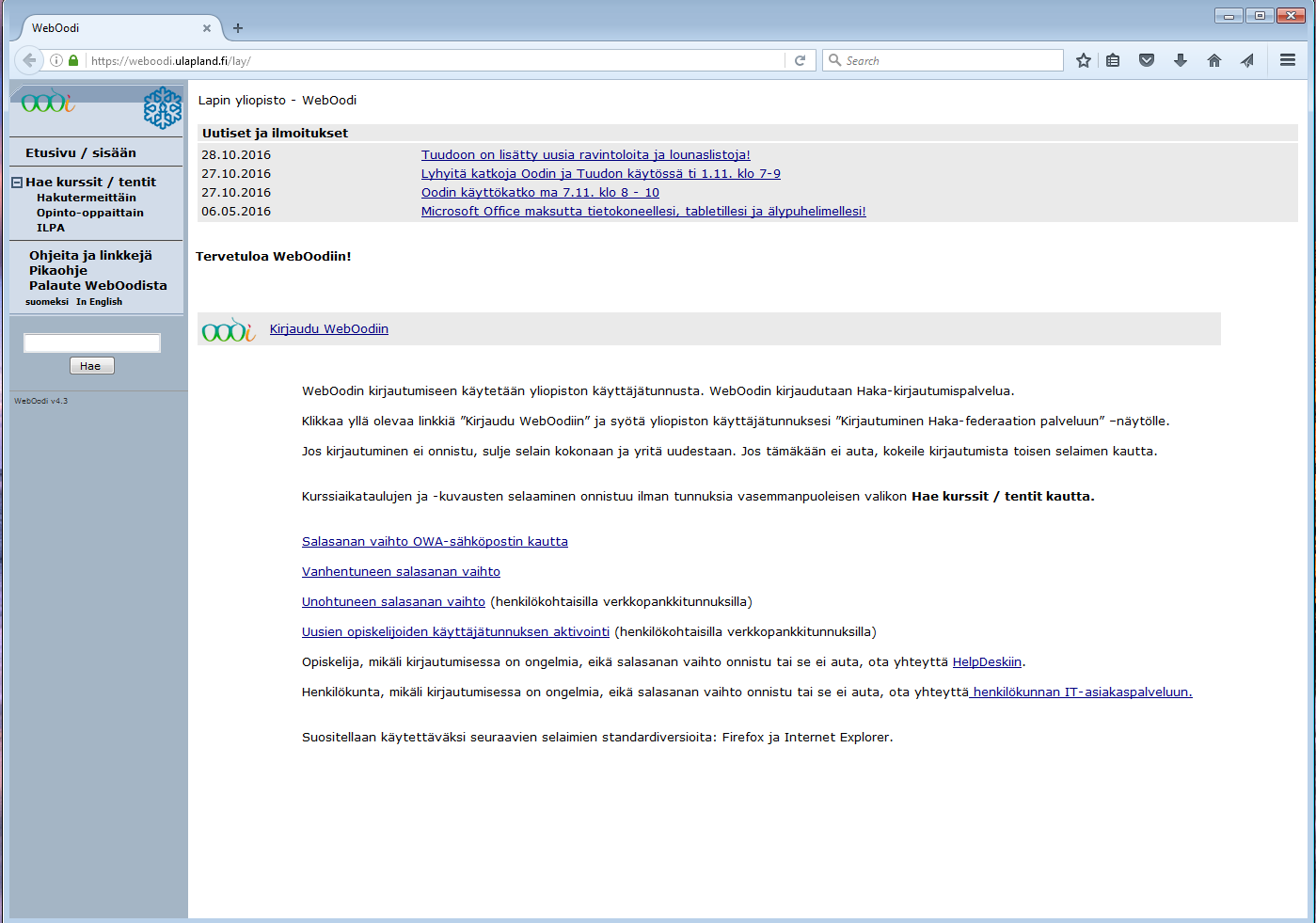Click the WebOodi v4.3 version text
Screen dimensions: 1316x923
[x=41, y=401]
